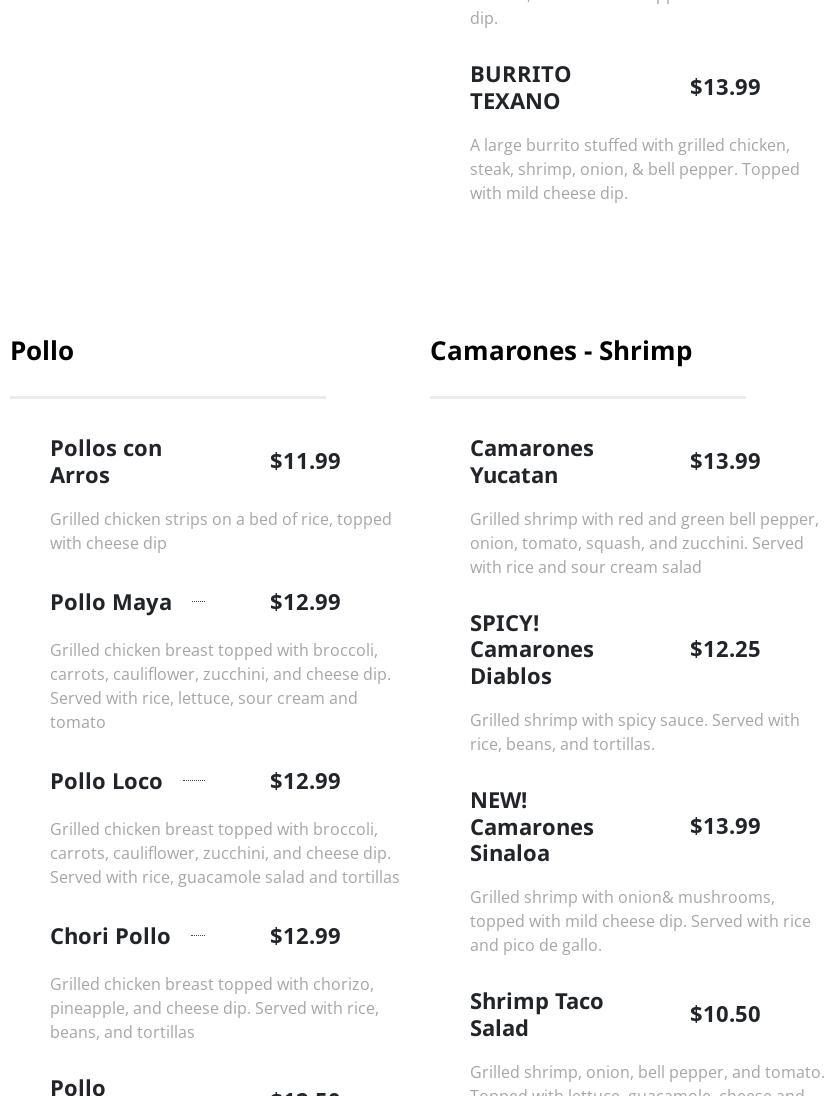Click the SPICY! Camarones Diablos title
Image resolution: width=840 pixels, height=1096 pixels.
click(531, 649)
